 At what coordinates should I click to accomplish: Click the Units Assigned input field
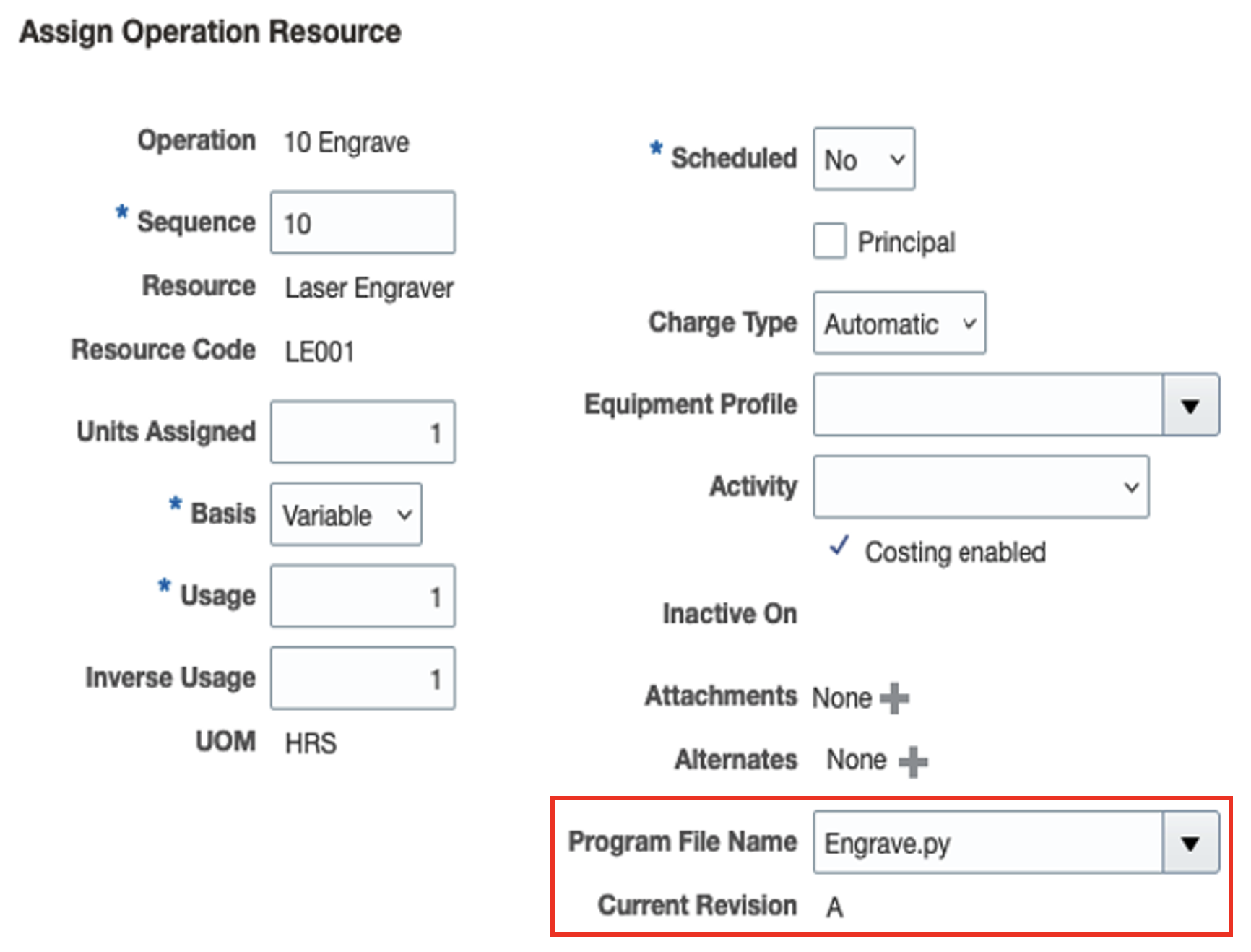(x=363, y=433)
